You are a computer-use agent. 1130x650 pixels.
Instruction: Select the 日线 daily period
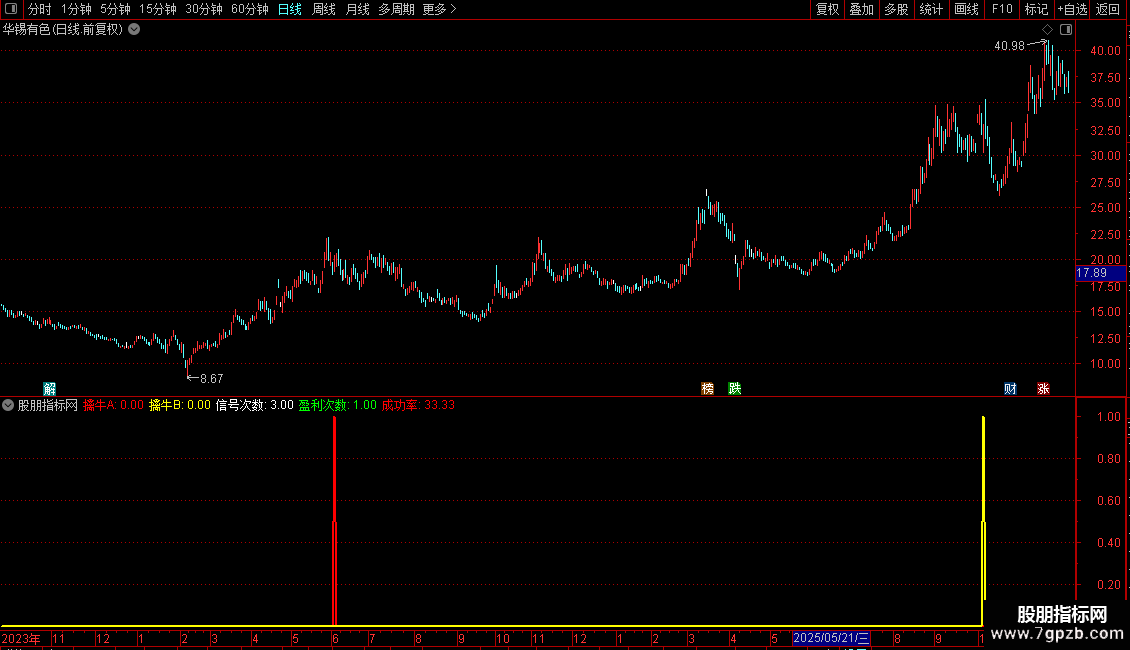pyautogui.click(x=290, y=9)
